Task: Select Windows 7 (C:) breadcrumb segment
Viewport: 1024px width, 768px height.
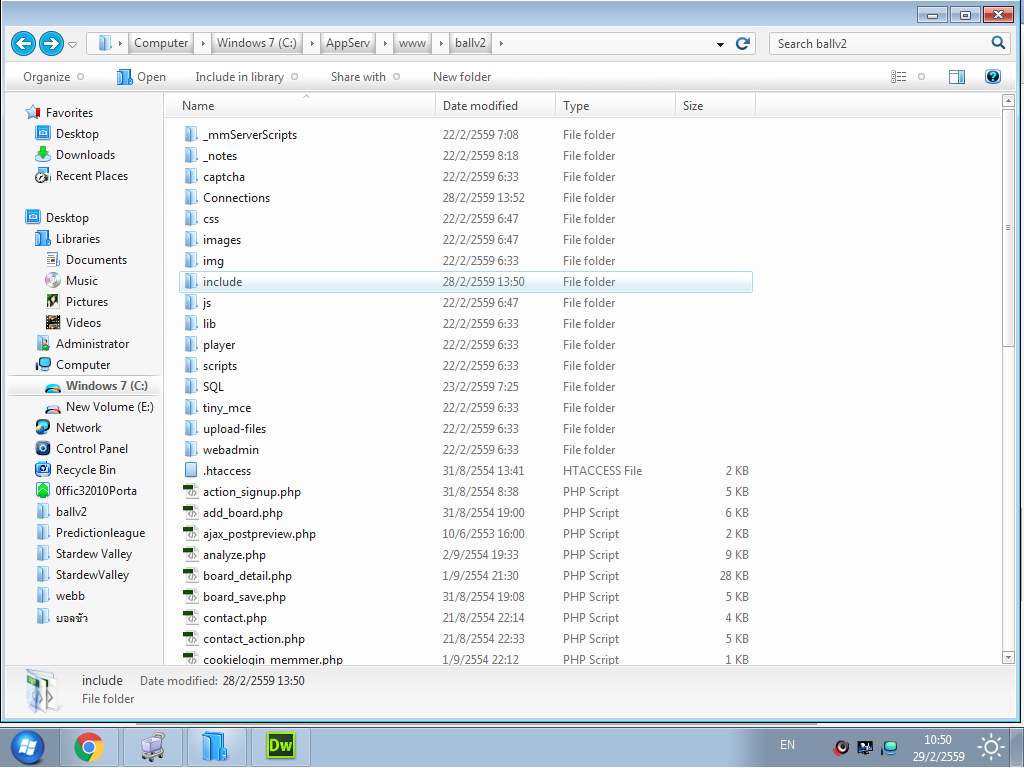Action: pyautogui.click(x=257, y=43)
